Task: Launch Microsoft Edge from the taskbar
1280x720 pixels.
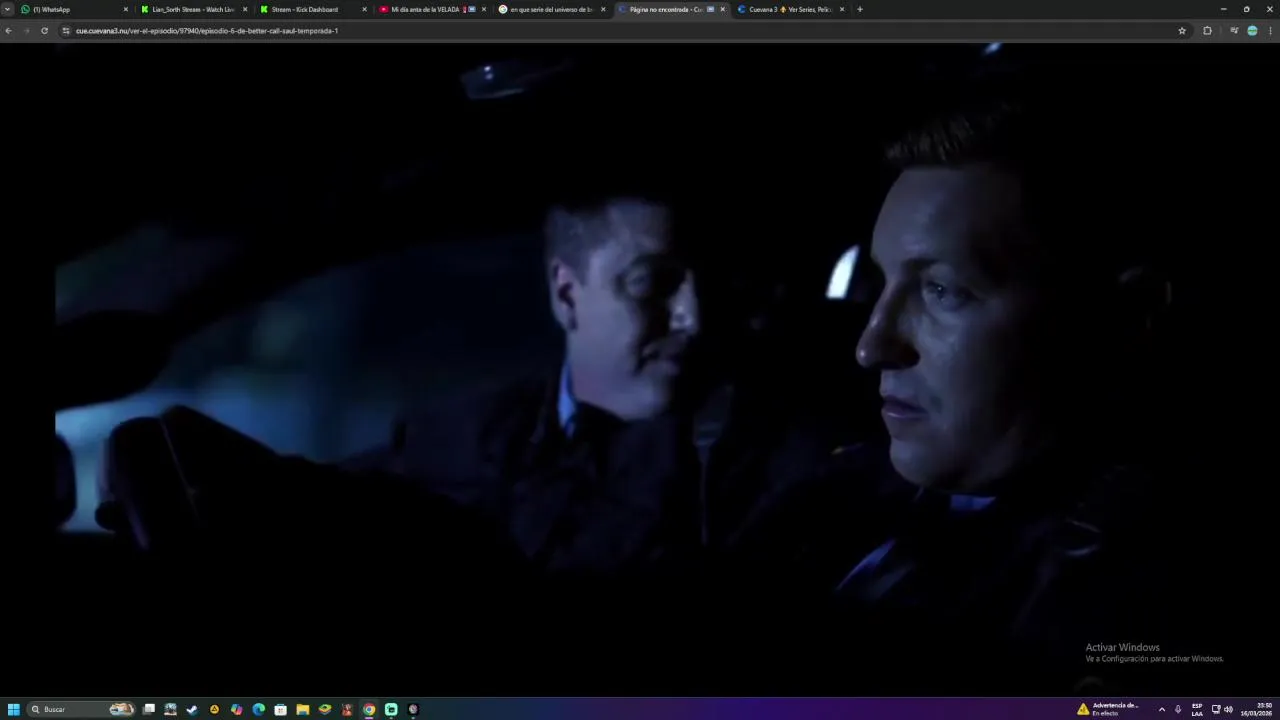Action: click(258, 709)
